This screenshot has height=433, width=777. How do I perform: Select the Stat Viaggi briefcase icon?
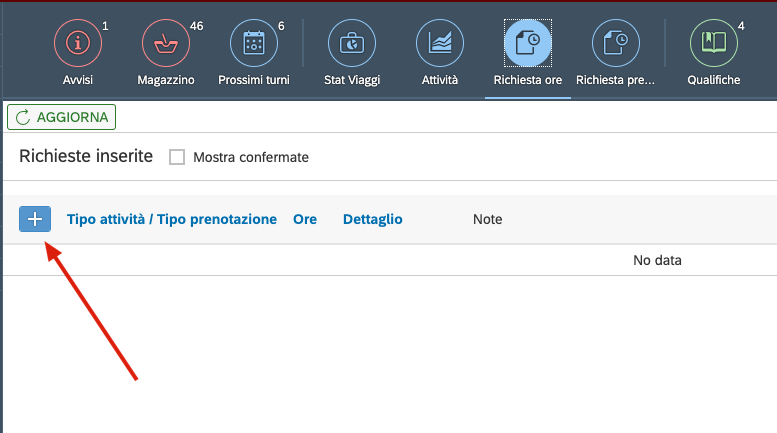tap(352, 43)
